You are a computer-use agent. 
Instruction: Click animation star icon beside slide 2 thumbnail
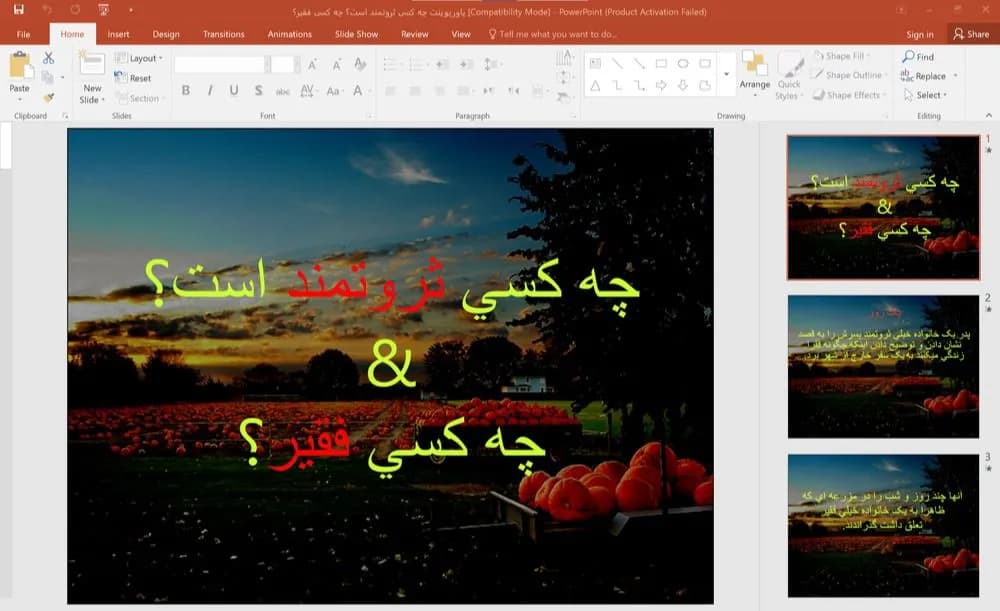(988, 309)
